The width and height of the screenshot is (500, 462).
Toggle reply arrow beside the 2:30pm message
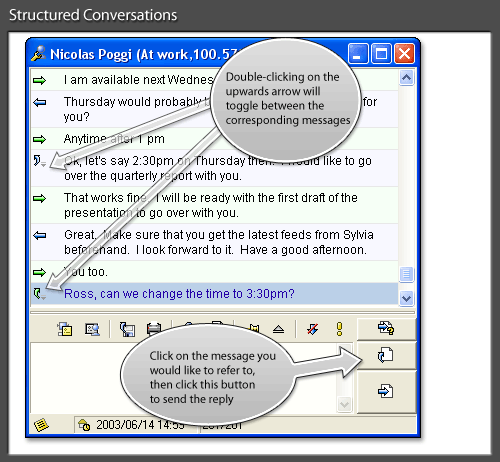coord(39,161)
